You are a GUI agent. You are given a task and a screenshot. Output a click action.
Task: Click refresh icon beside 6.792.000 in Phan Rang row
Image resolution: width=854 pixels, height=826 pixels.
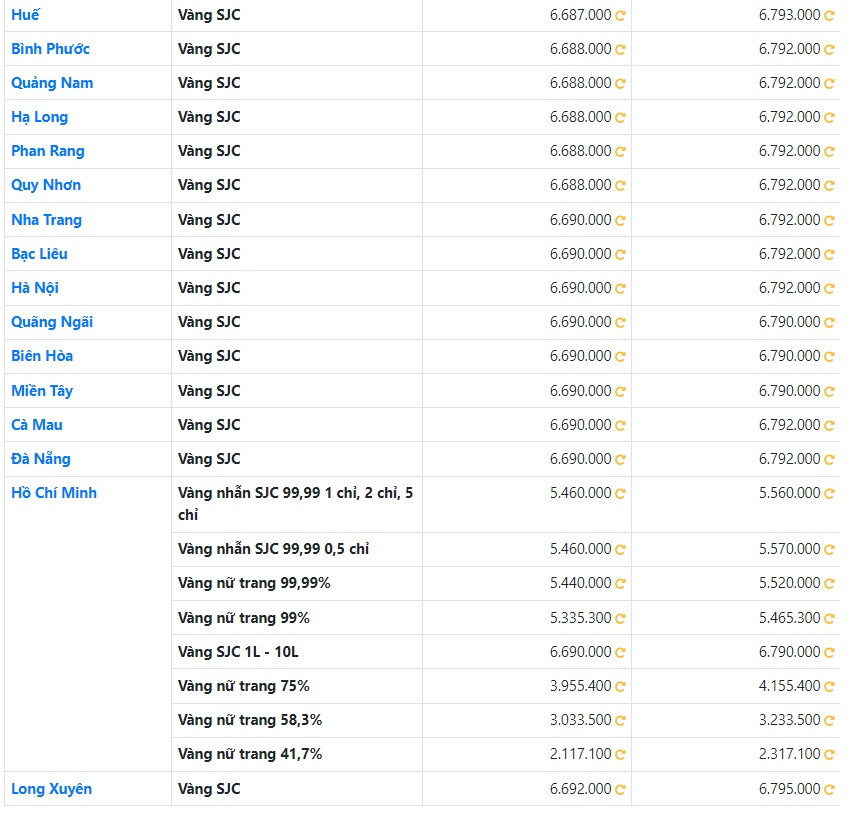pyautogui.click(x=829, y=152)
